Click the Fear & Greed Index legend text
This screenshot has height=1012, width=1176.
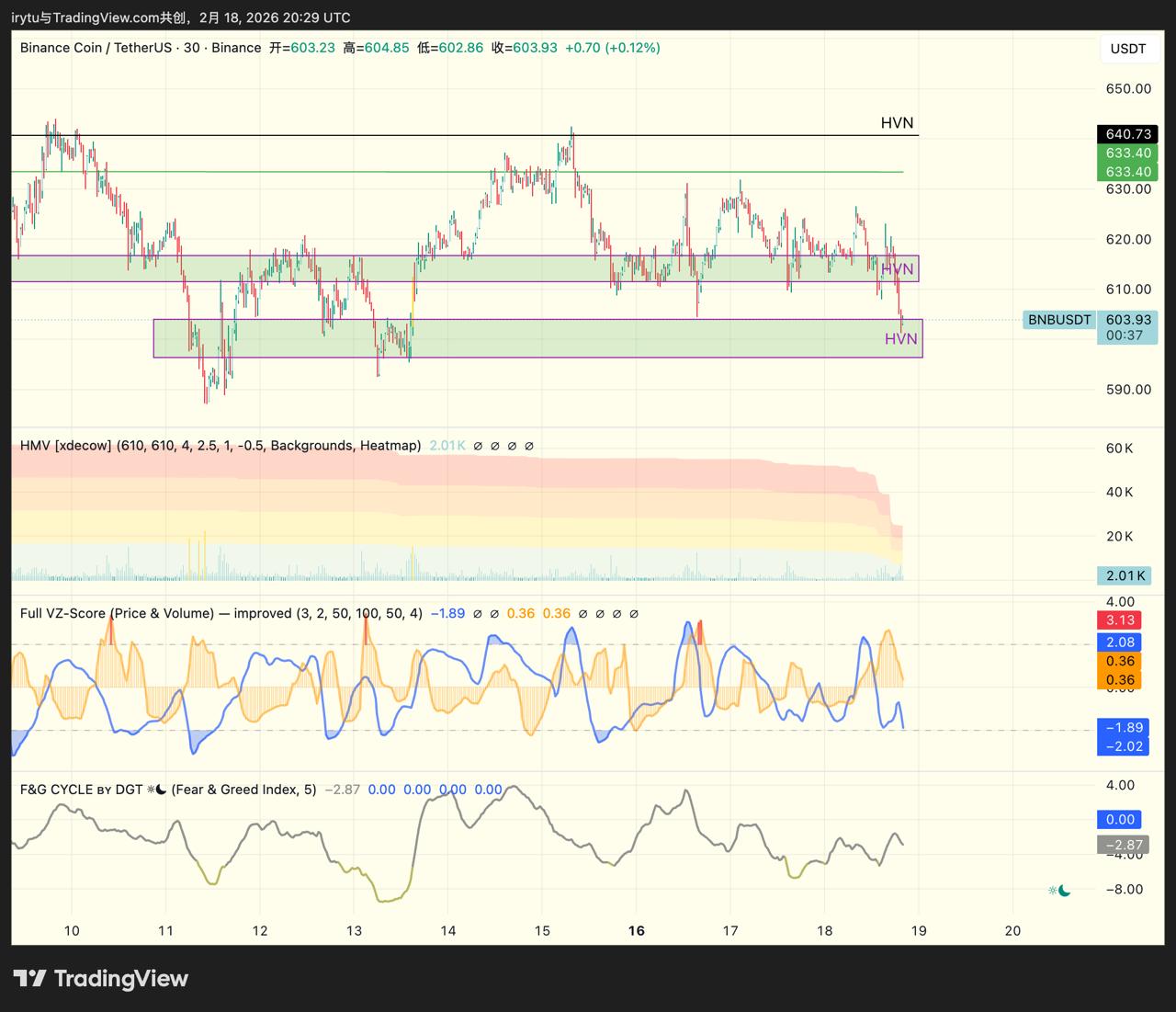click(x=243, y=790)
